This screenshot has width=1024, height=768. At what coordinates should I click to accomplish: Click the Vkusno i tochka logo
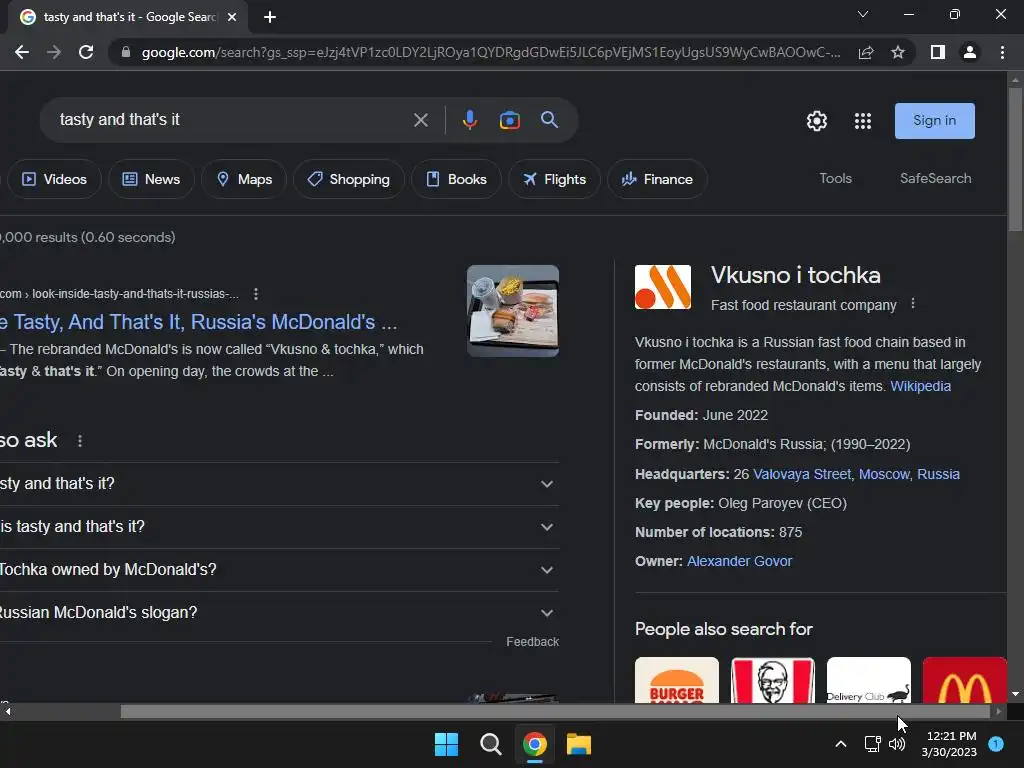click(x=663, y=287)
